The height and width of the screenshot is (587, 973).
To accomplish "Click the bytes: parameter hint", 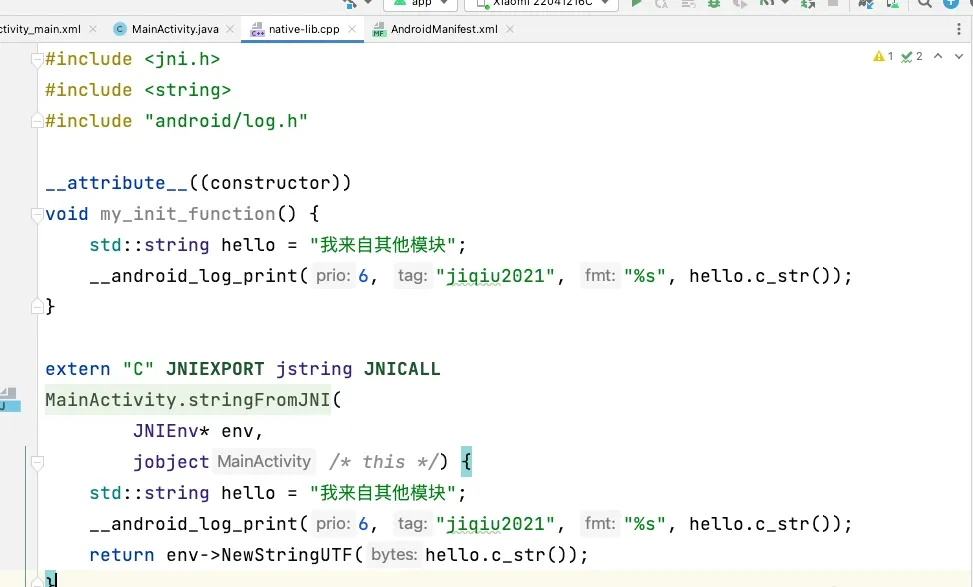I will [394, 554].
